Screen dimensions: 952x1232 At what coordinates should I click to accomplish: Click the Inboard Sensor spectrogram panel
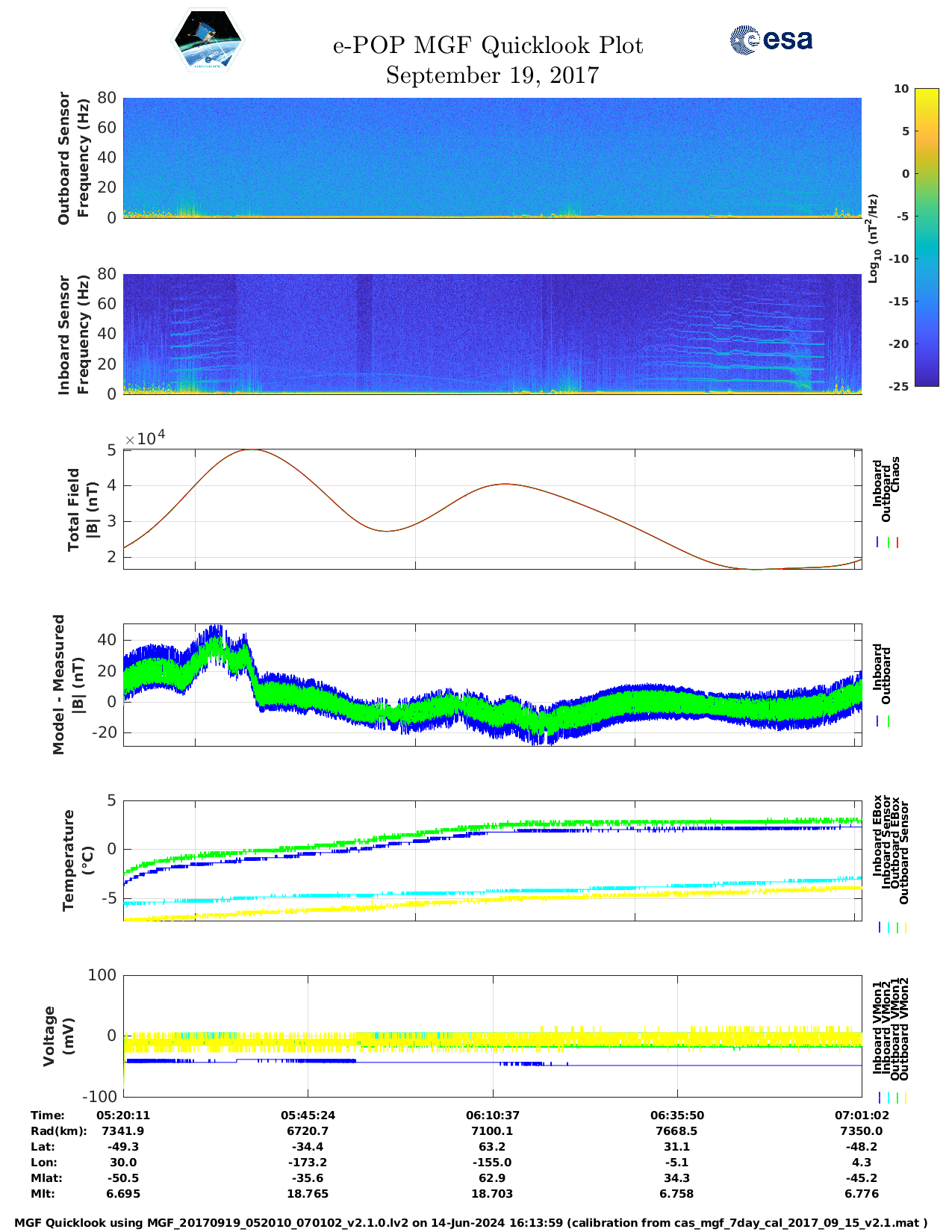pos(492,334)
